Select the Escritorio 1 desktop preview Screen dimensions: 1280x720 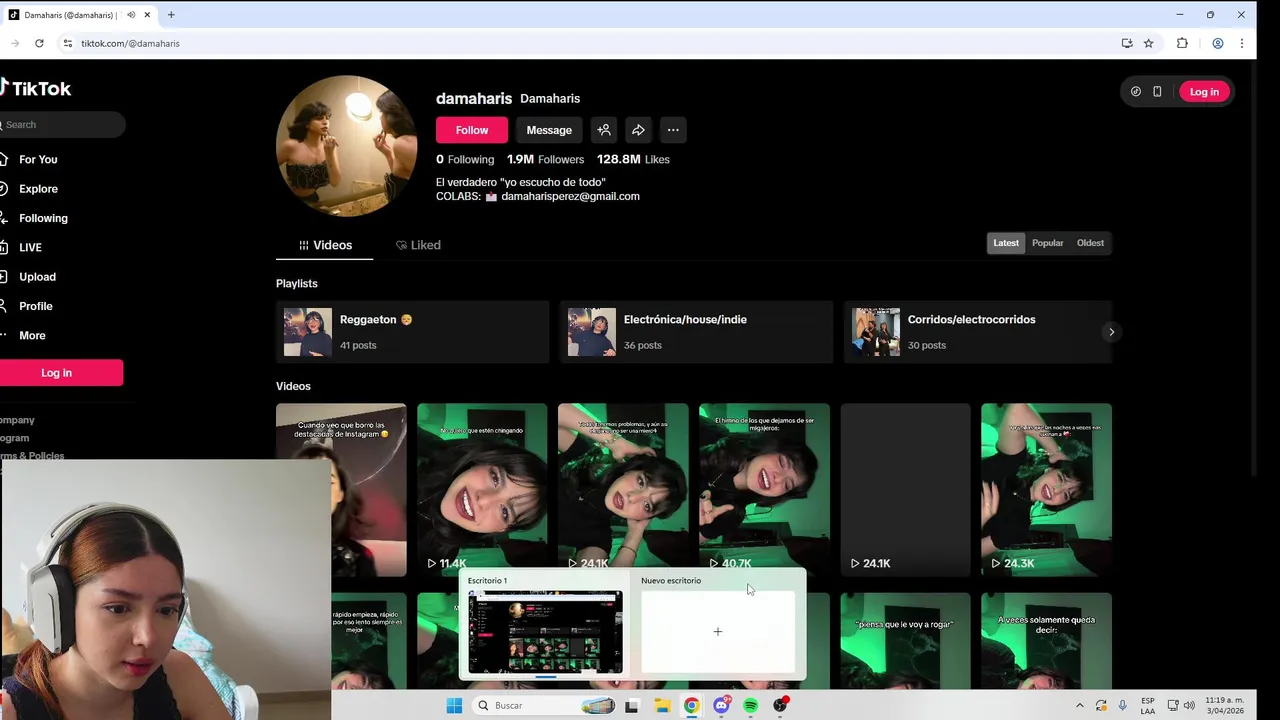[x=545, y=631]
